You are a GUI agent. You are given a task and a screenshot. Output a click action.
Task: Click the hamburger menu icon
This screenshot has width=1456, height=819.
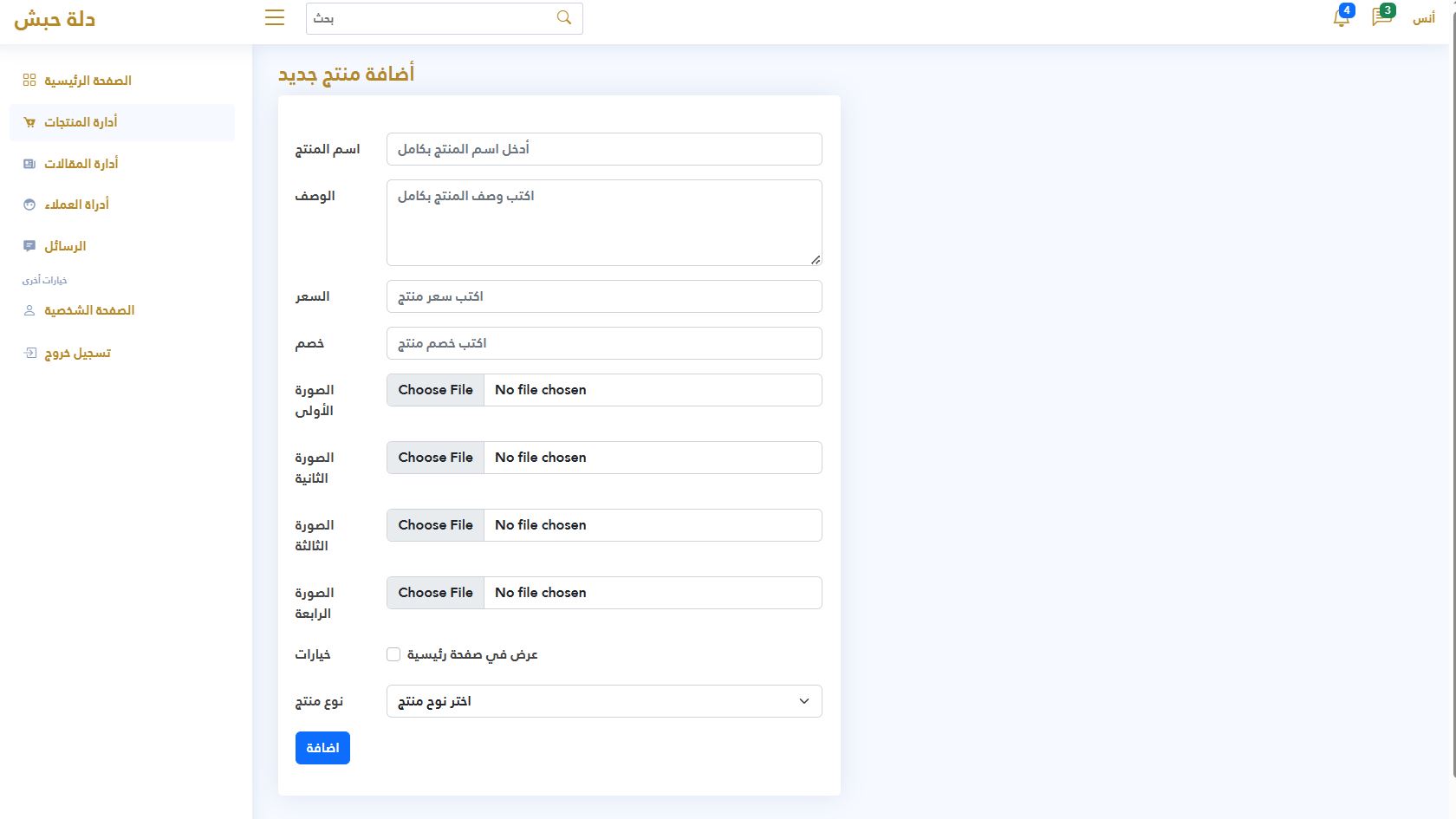coord(275,17)
